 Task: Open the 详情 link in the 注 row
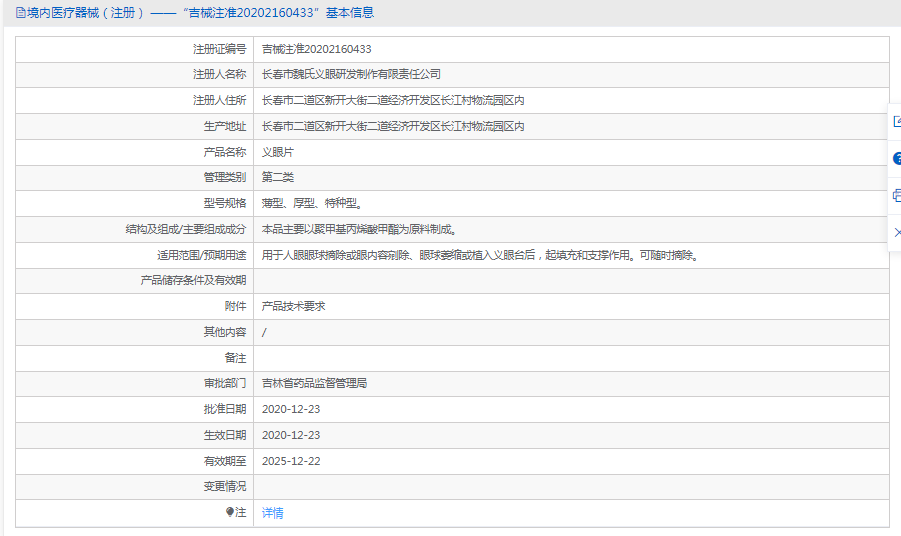point(272,512)
